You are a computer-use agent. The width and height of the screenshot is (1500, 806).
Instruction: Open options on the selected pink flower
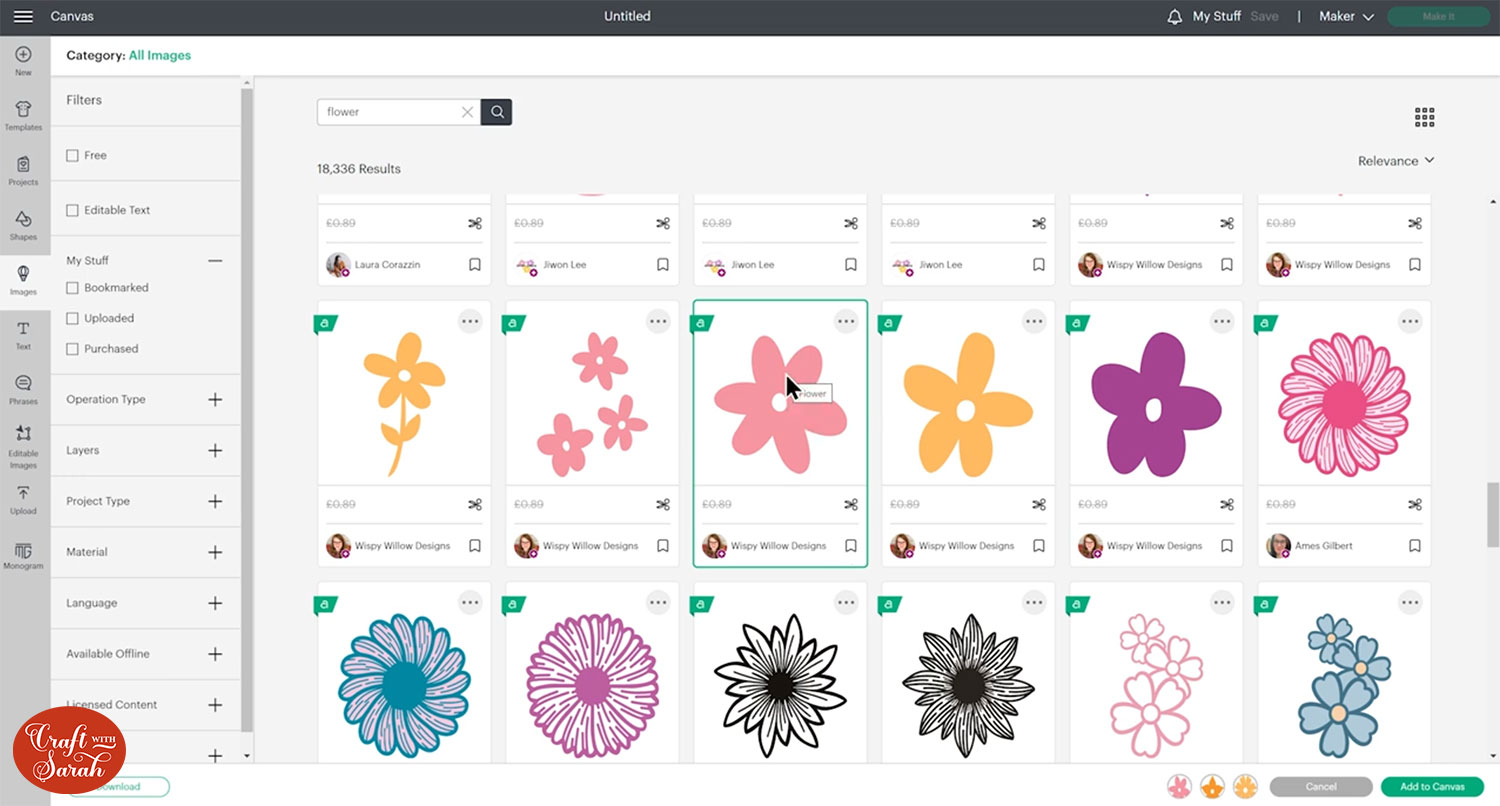(846, 321)
